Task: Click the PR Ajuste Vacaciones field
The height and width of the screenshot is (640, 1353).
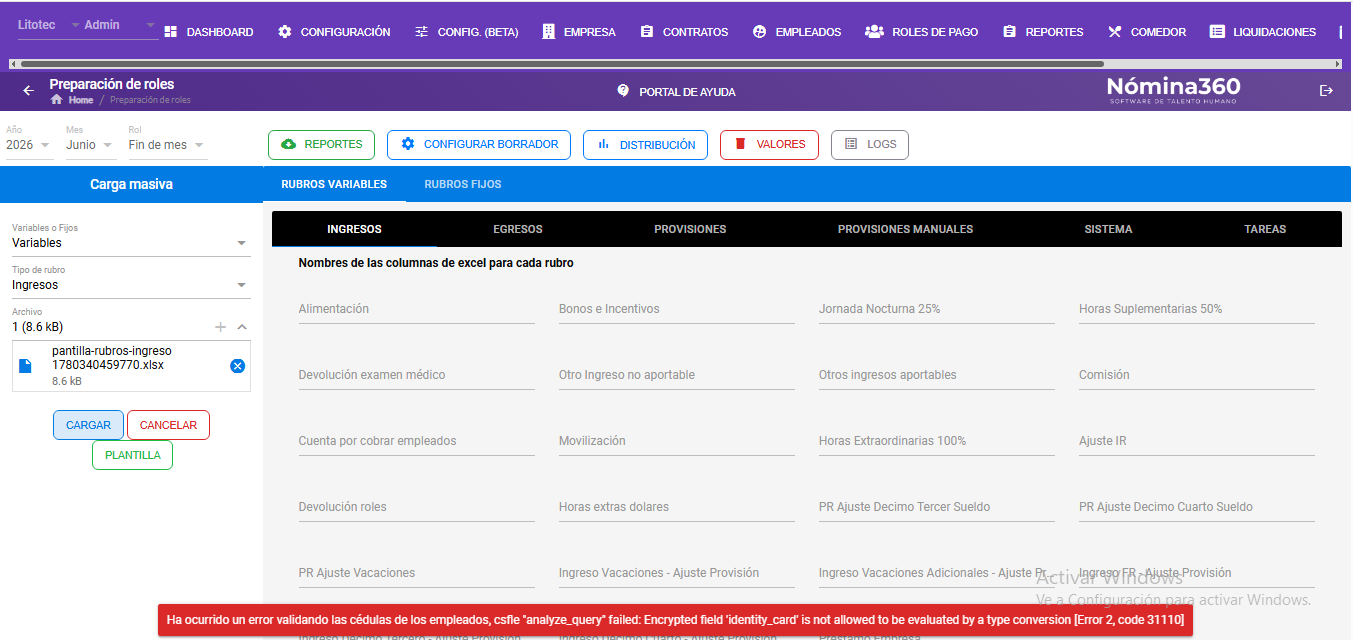Action: click(416, 573)
